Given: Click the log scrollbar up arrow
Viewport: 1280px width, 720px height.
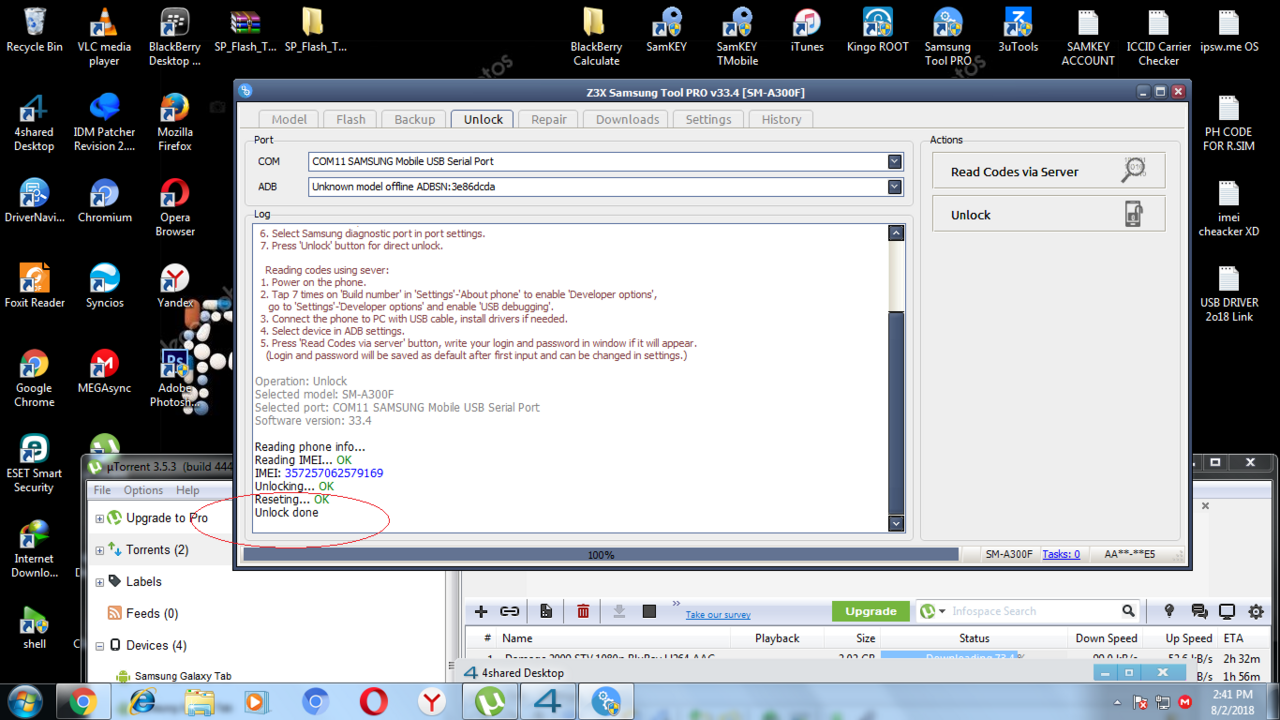Looking at the screenshot, I should (896, 233).
